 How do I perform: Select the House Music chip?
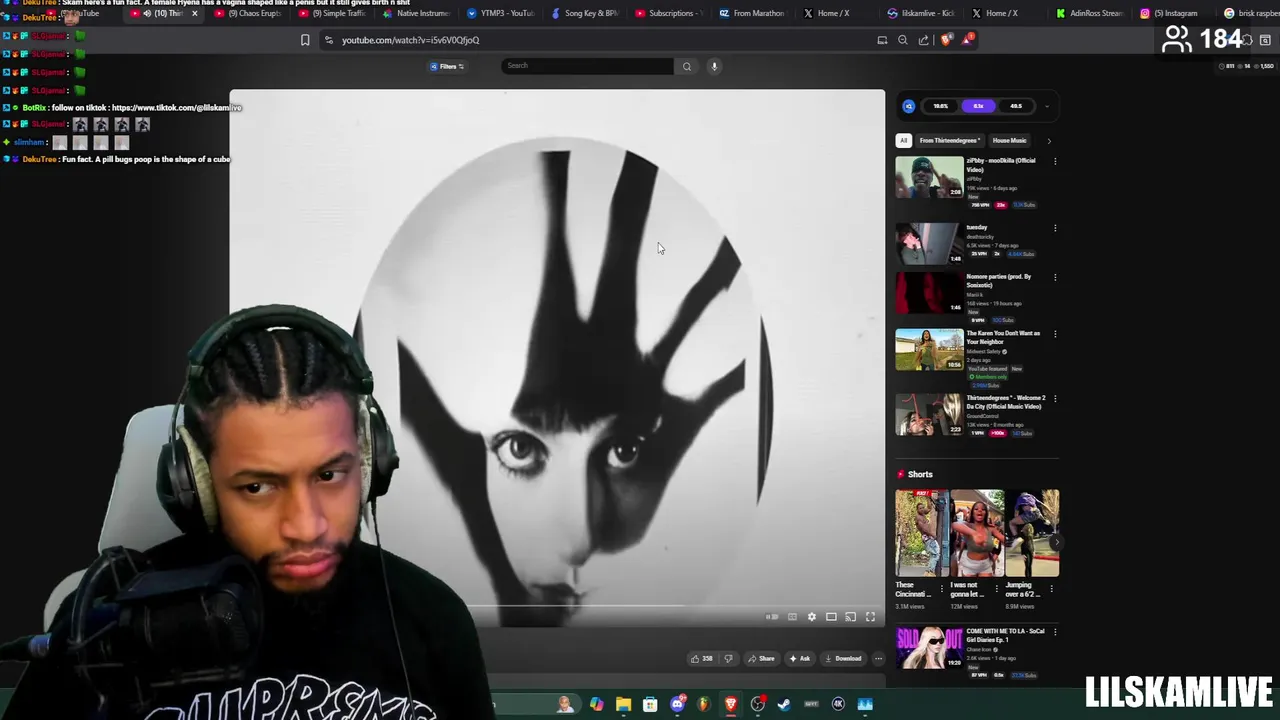pyautogui.click(x=1009, y=140)
